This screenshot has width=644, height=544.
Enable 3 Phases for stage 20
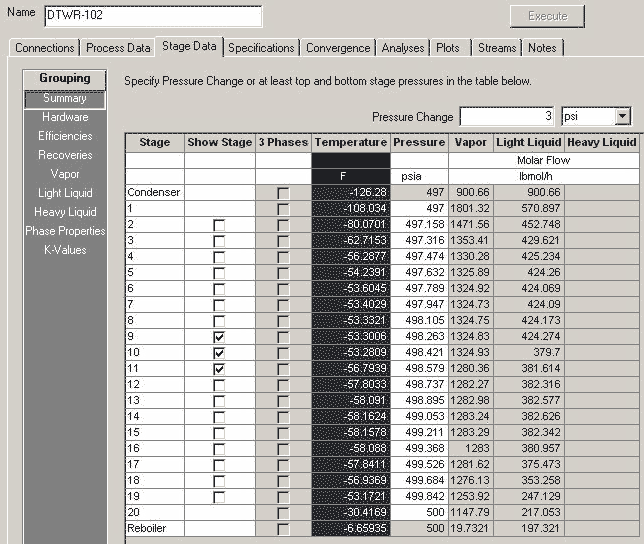283,513
